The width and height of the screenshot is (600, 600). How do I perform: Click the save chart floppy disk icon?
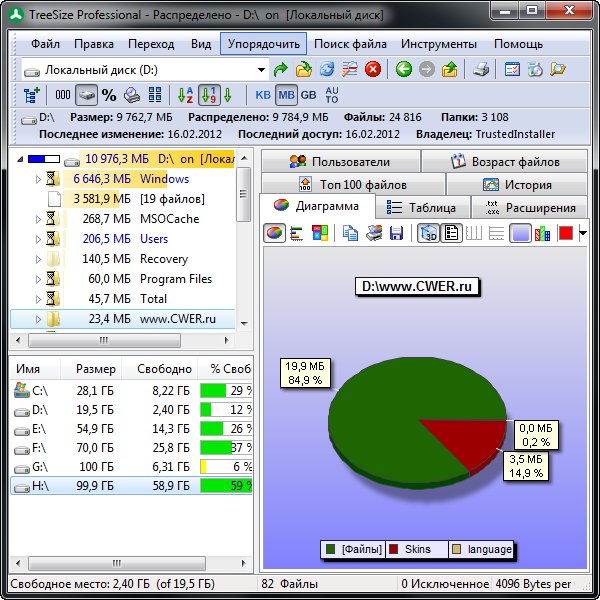[396, 233]
